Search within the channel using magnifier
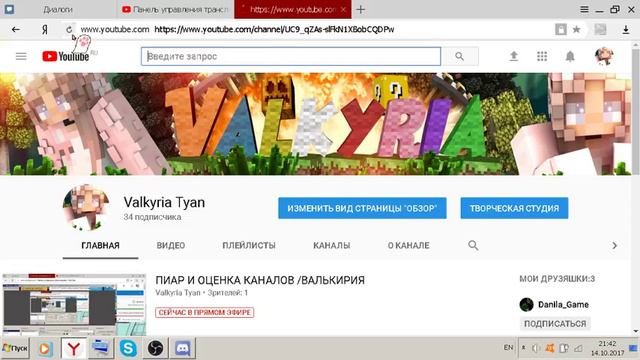 473,245
